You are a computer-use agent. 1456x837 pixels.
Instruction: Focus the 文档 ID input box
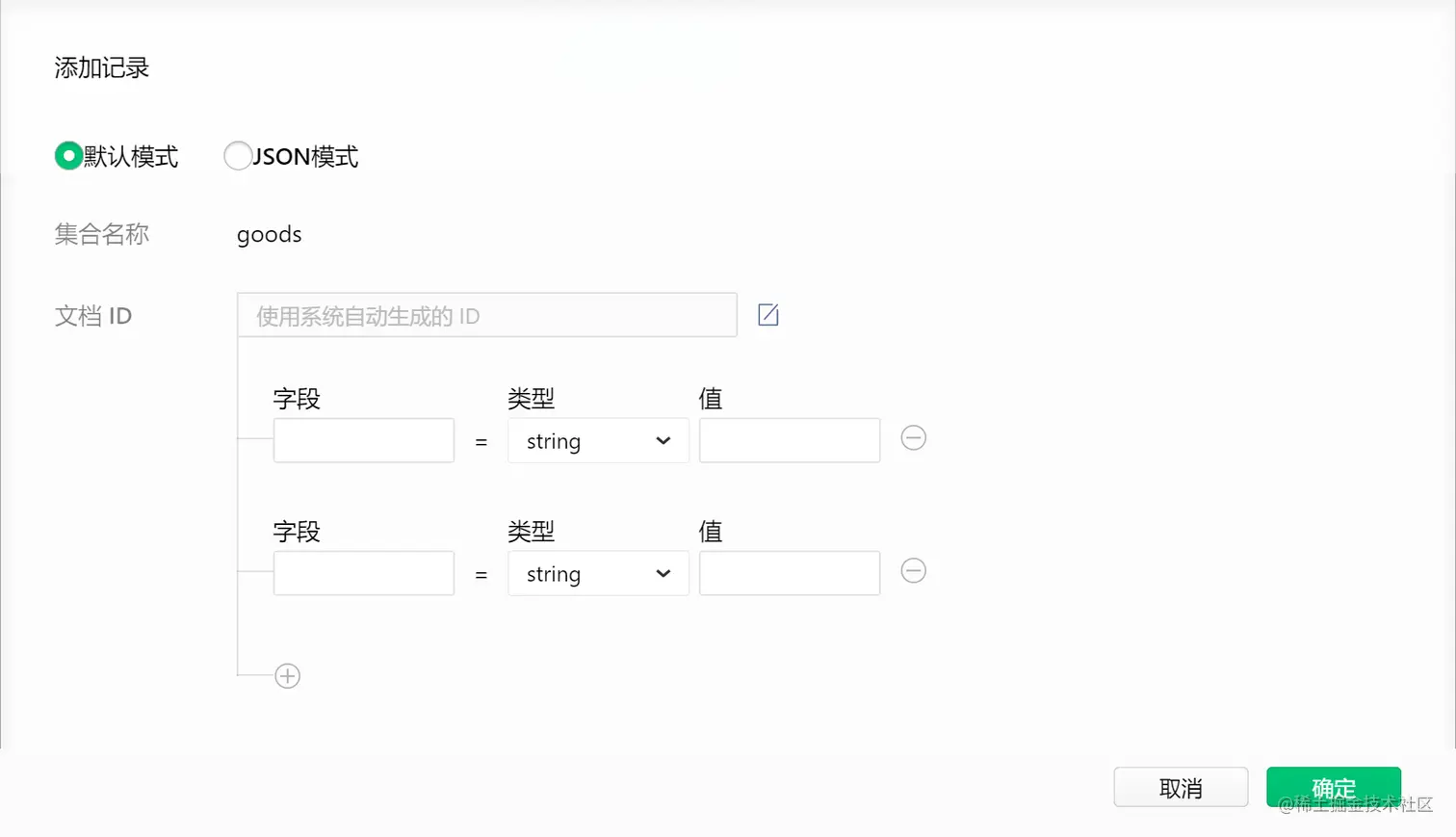486,316
